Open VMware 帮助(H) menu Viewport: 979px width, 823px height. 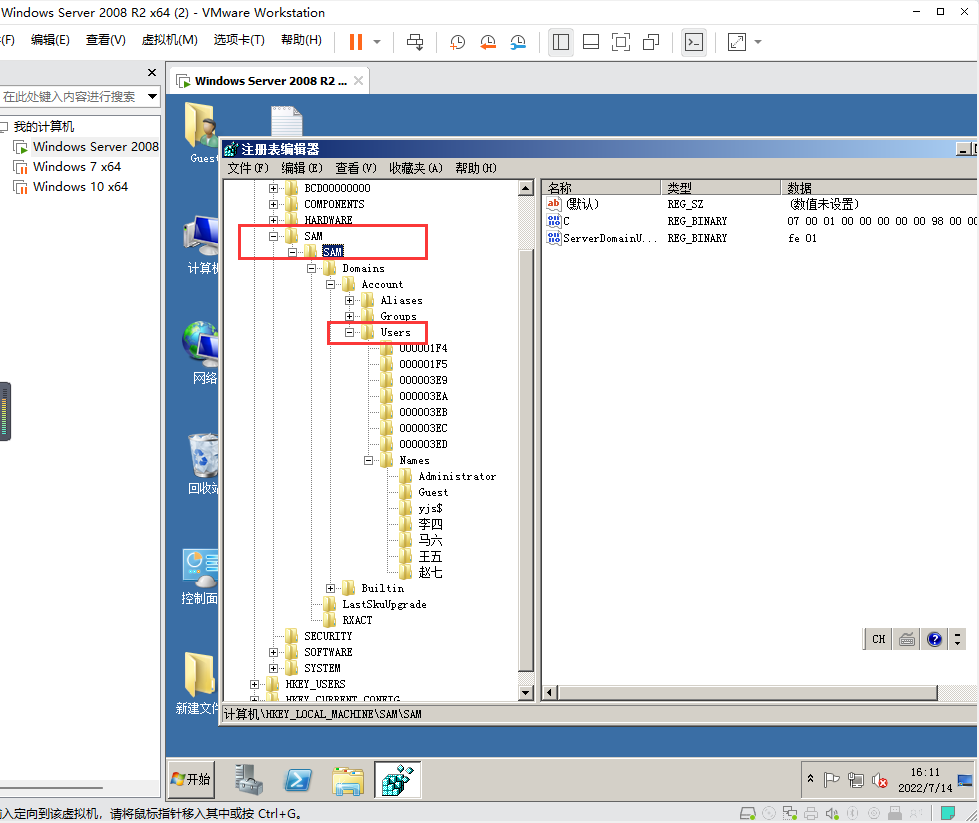pyautogui.click(x=302, y=40)
